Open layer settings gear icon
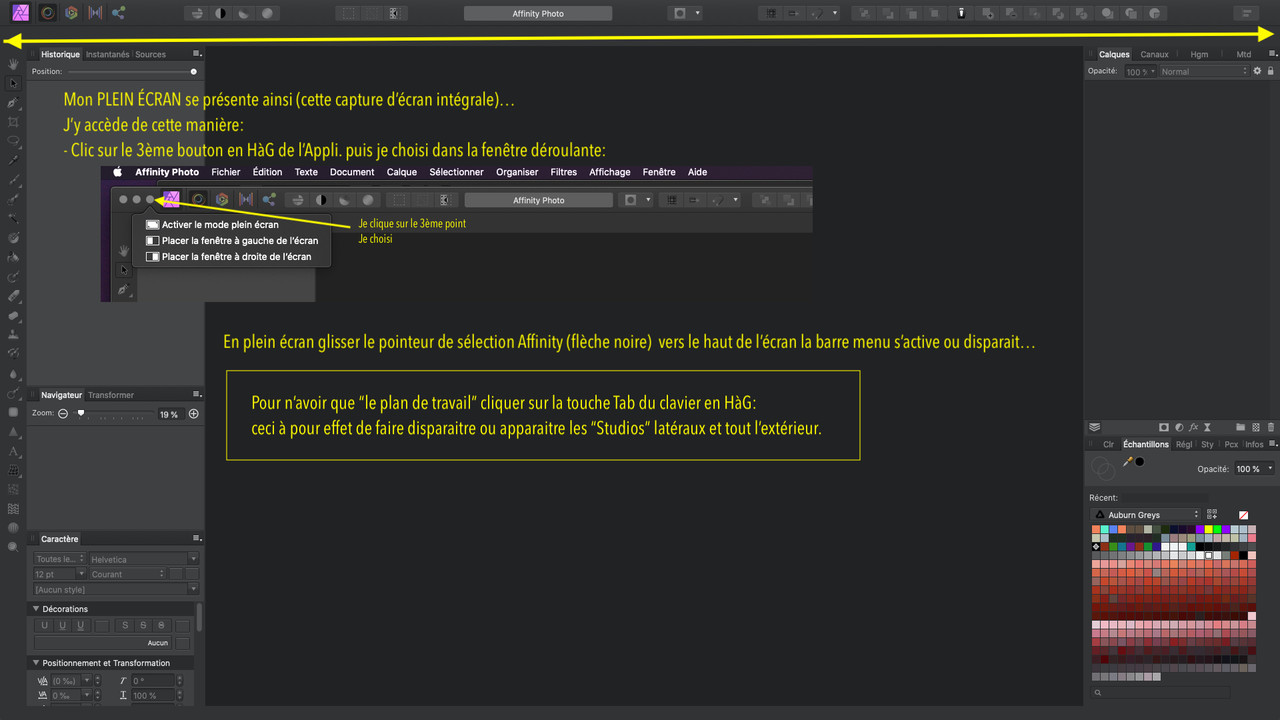The height and width of the screenshot is (720, 1280). pos(1257,71)
